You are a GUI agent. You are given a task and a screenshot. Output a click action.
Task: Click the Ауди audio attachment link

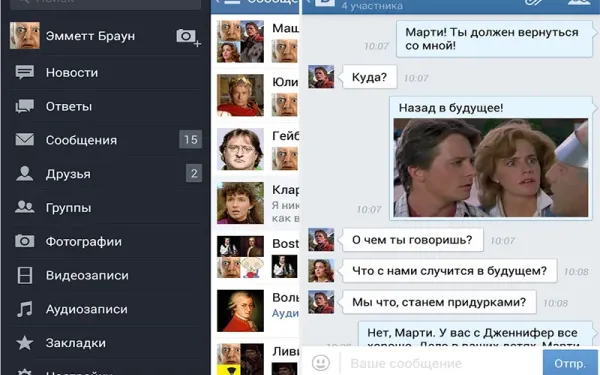click(285, 313)
